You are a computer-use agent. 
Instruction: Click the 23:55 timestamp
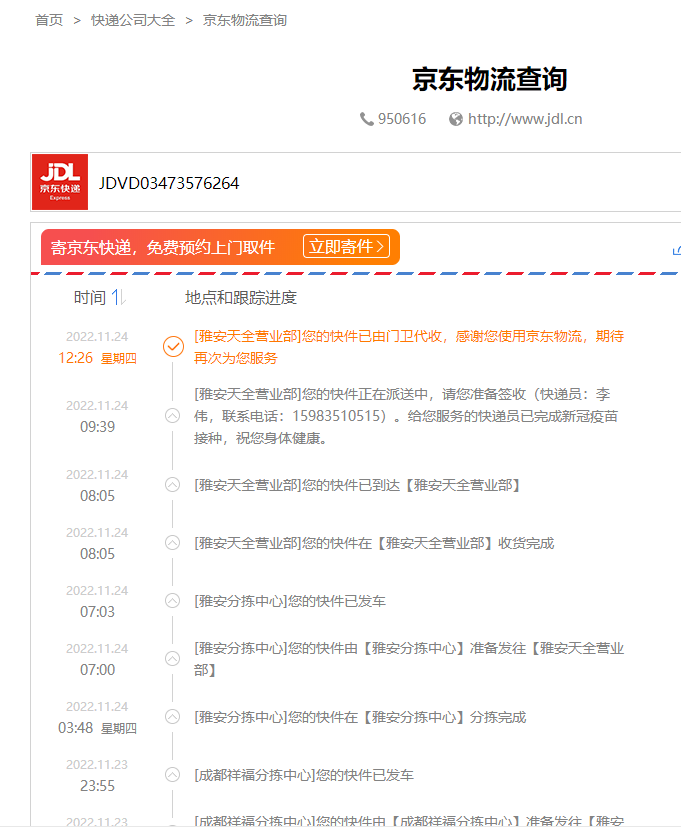tap(97, 786)
